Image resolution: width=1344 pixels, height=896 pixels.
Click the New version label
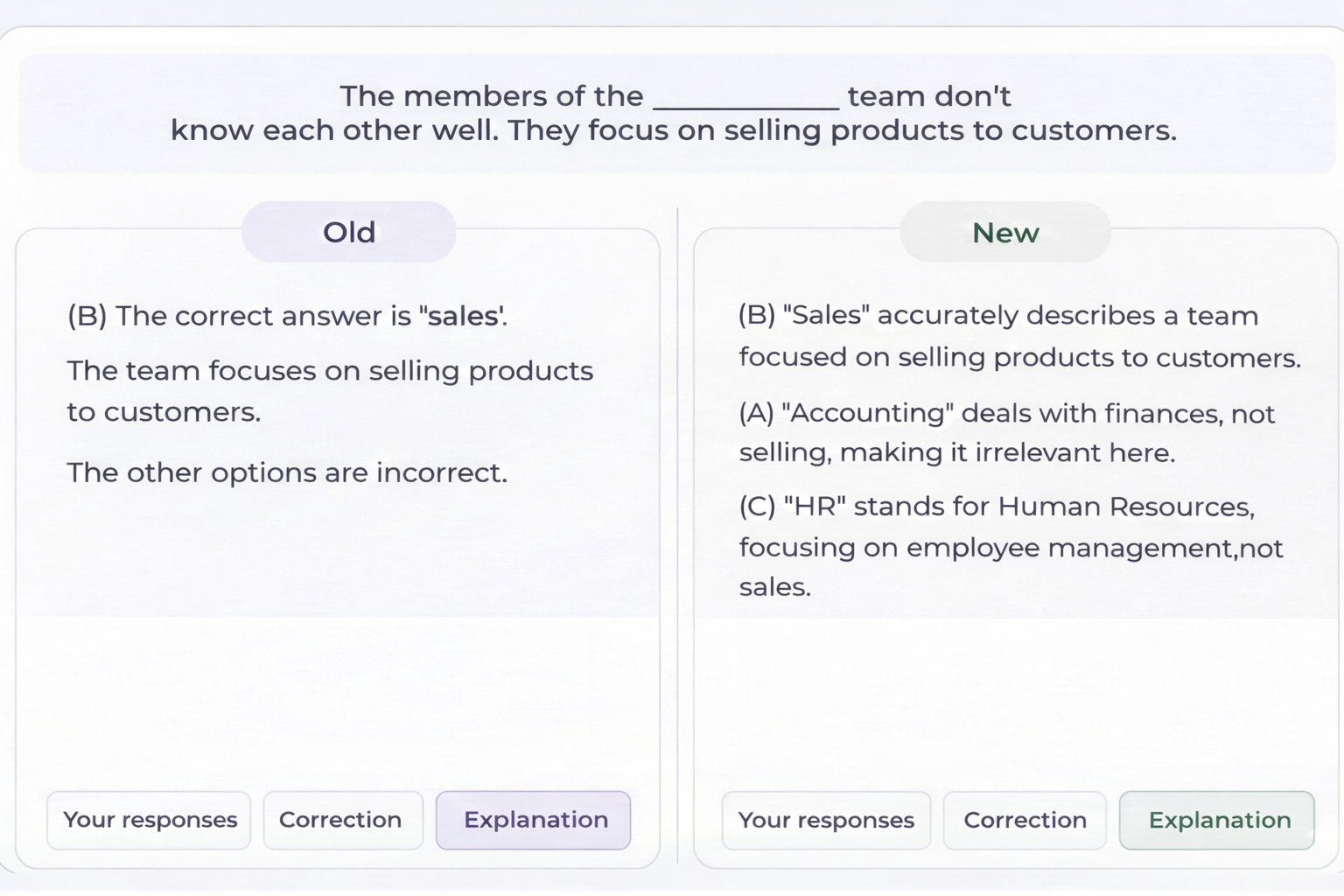click(x=1005, y=233)
